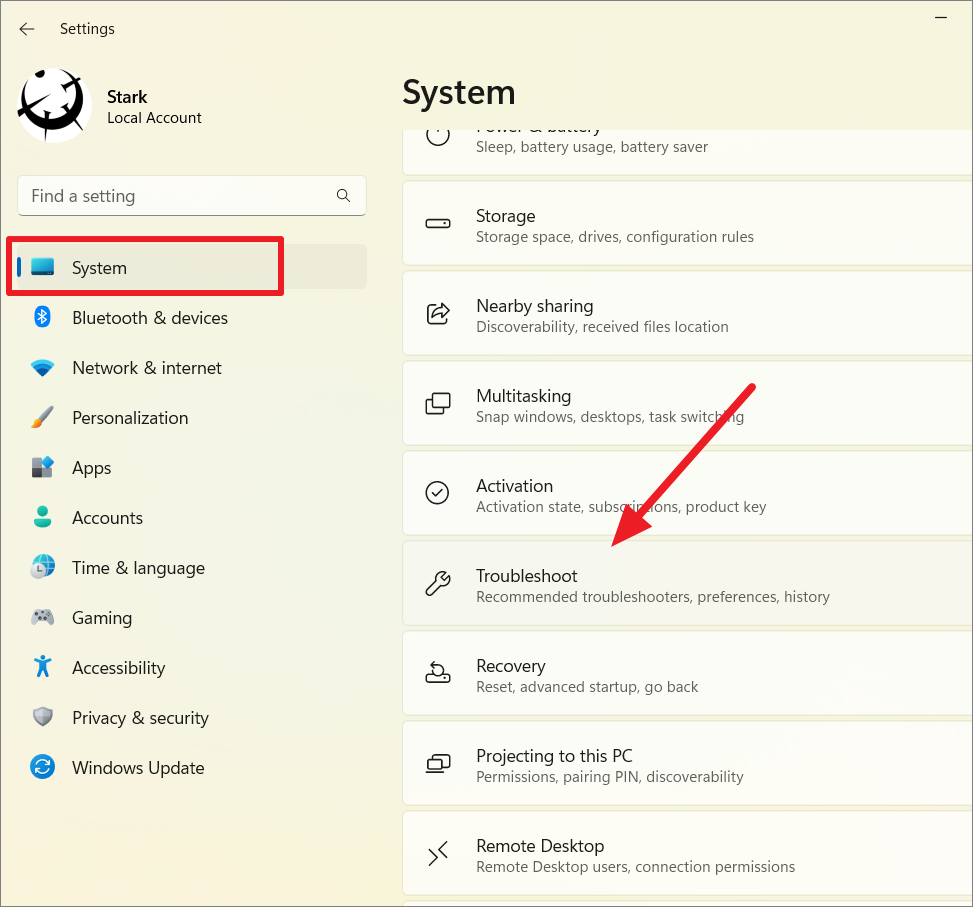Open Apps settings
The image size is (973, 907).
point(192,468)
